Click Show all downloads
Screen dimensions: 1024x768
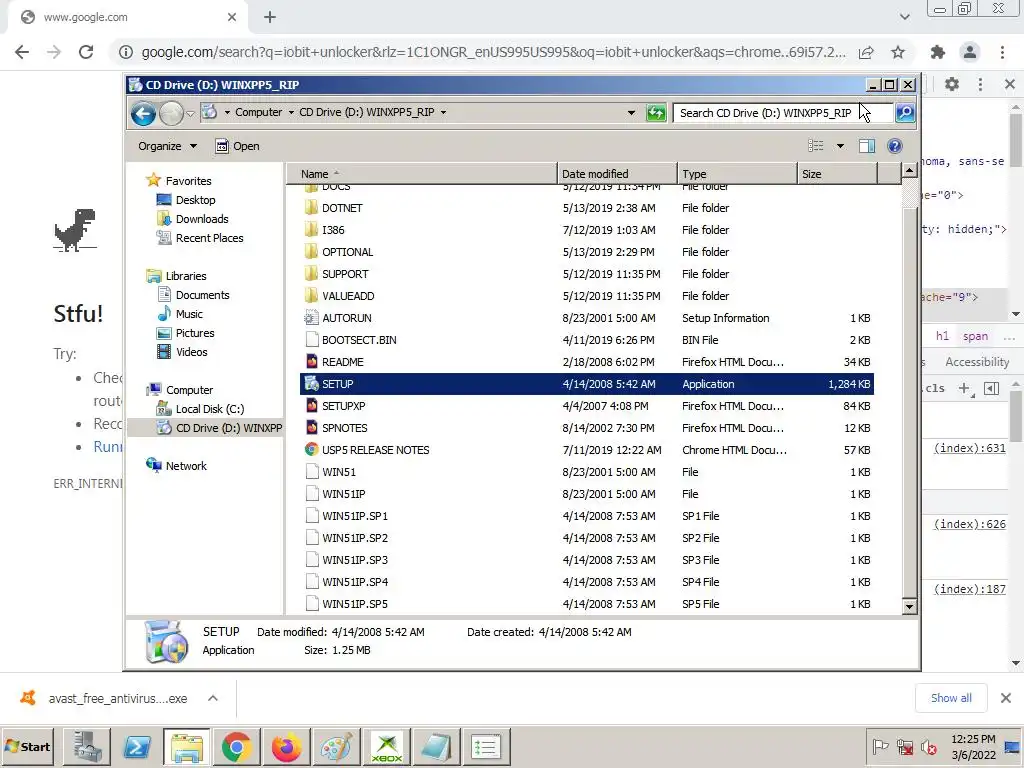click(951, 698)
